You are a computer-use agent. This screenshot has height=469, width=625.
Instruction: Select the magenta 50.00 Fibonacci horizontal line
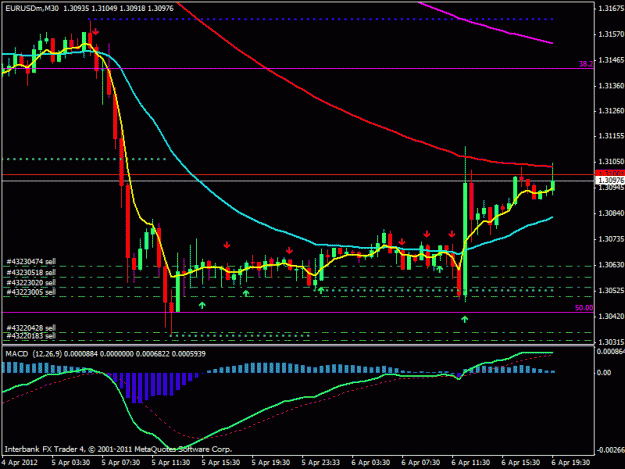click(298, 312)
